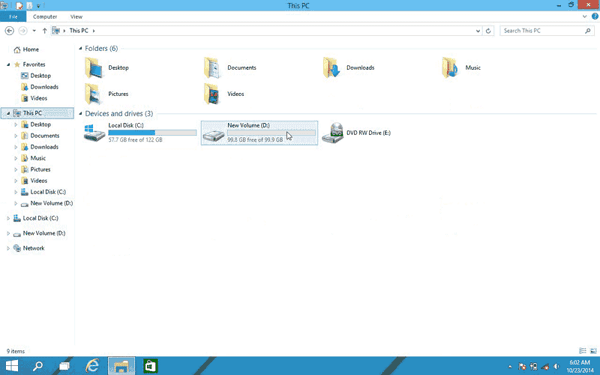Open Search from the taskbar
Screen dimensions: 600x375
[x=38, y=366]
